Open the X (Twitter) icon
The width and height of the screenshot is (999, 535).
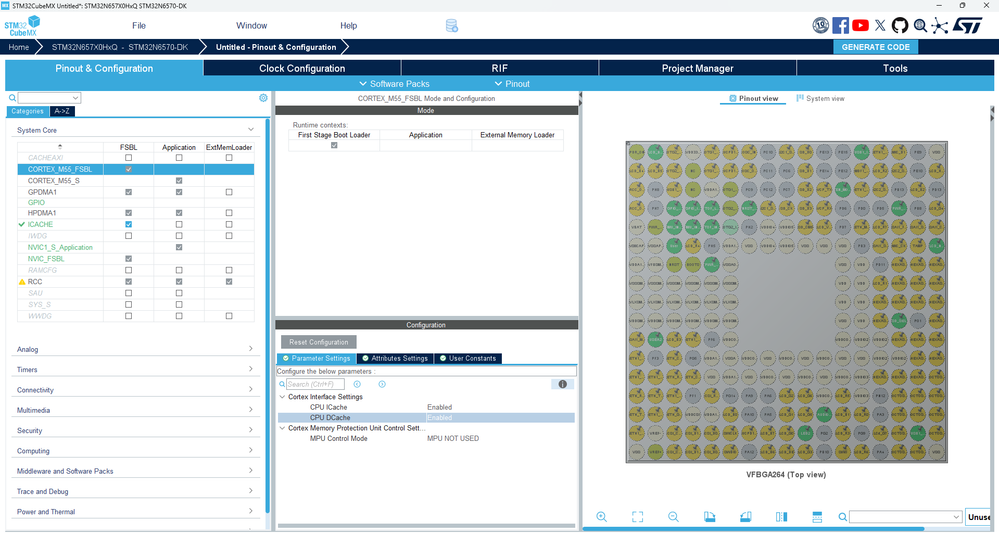click(880, 25)
